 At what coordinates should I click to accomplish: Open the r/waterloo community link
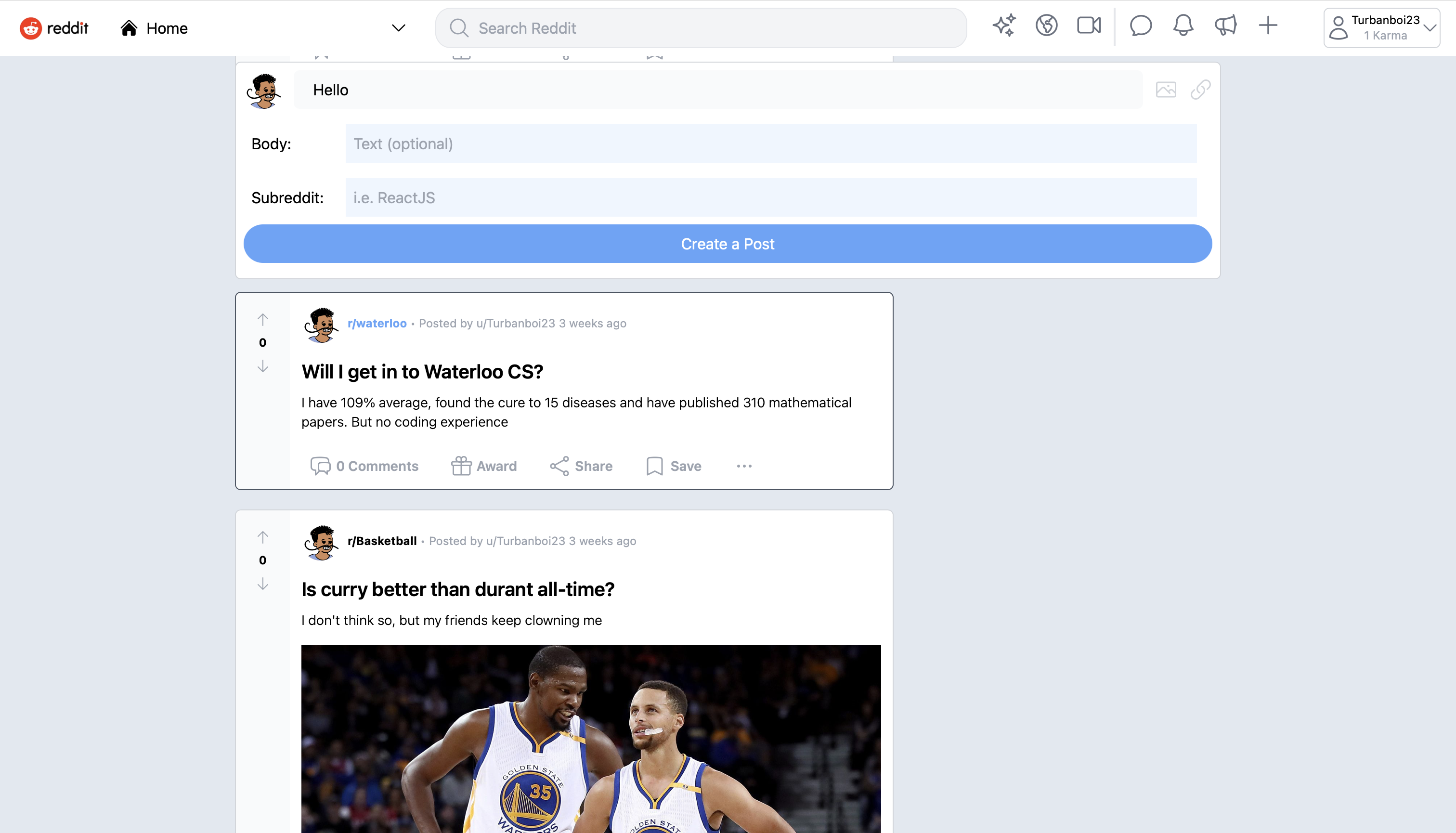coord(377,323)
